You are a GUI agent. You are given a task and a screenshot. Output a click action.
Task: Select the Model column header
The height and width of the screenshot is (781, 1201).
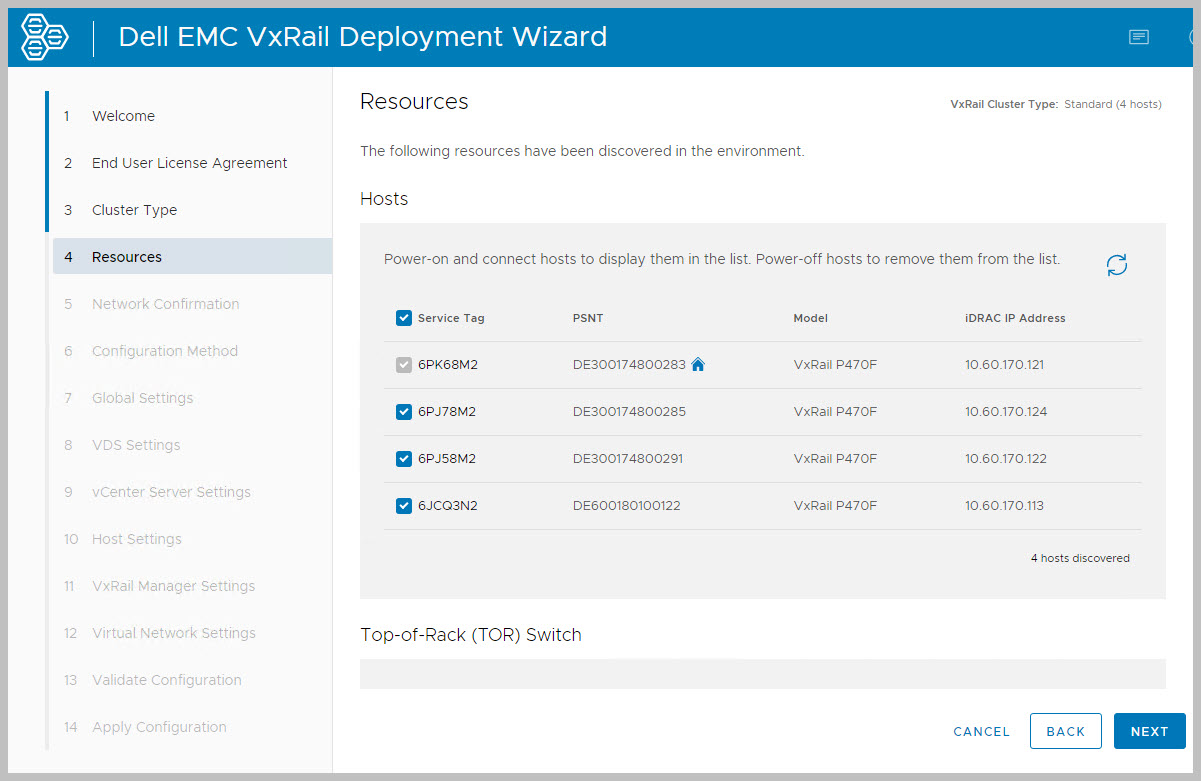810,318
